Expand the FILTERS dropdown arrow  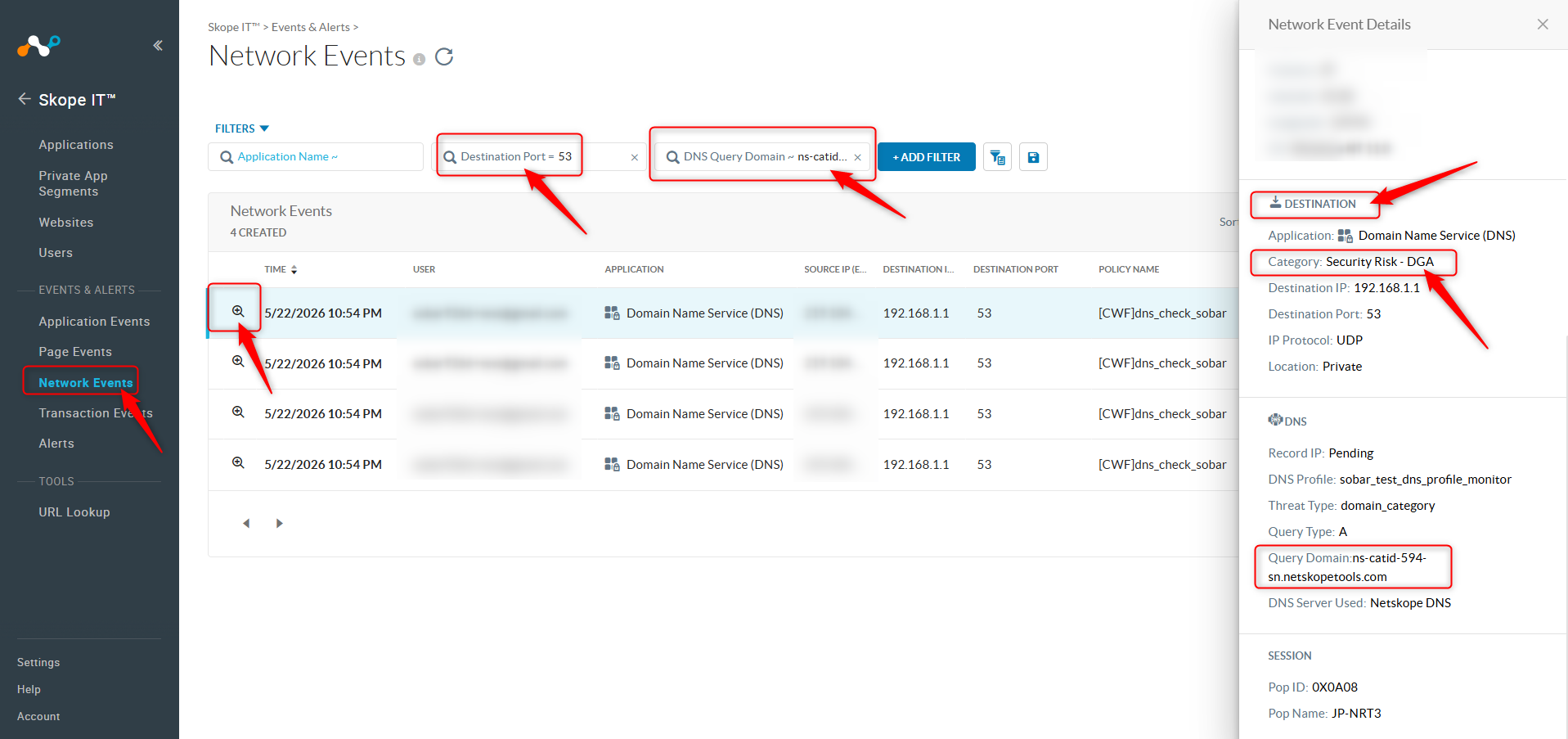click(264, 128)
